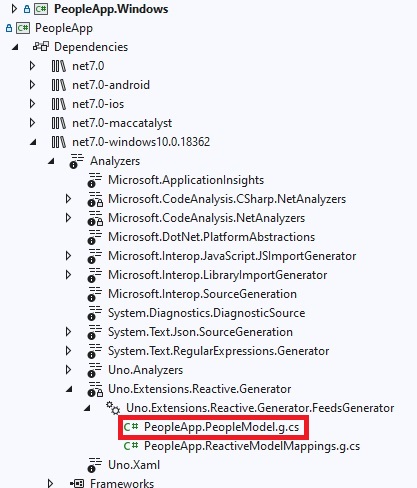Screen dimensions: 417x488
Task: Collapse the net7.0-windows10.0.18362 node
Action: click(33, 142)
